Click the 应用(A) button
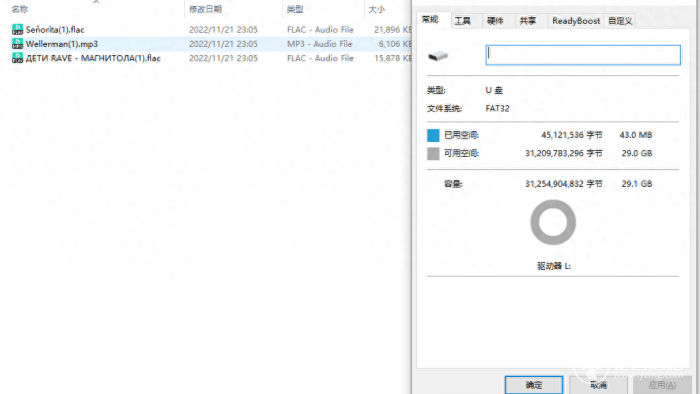Screen dimensions: 700x394 [x=662, y=385]
